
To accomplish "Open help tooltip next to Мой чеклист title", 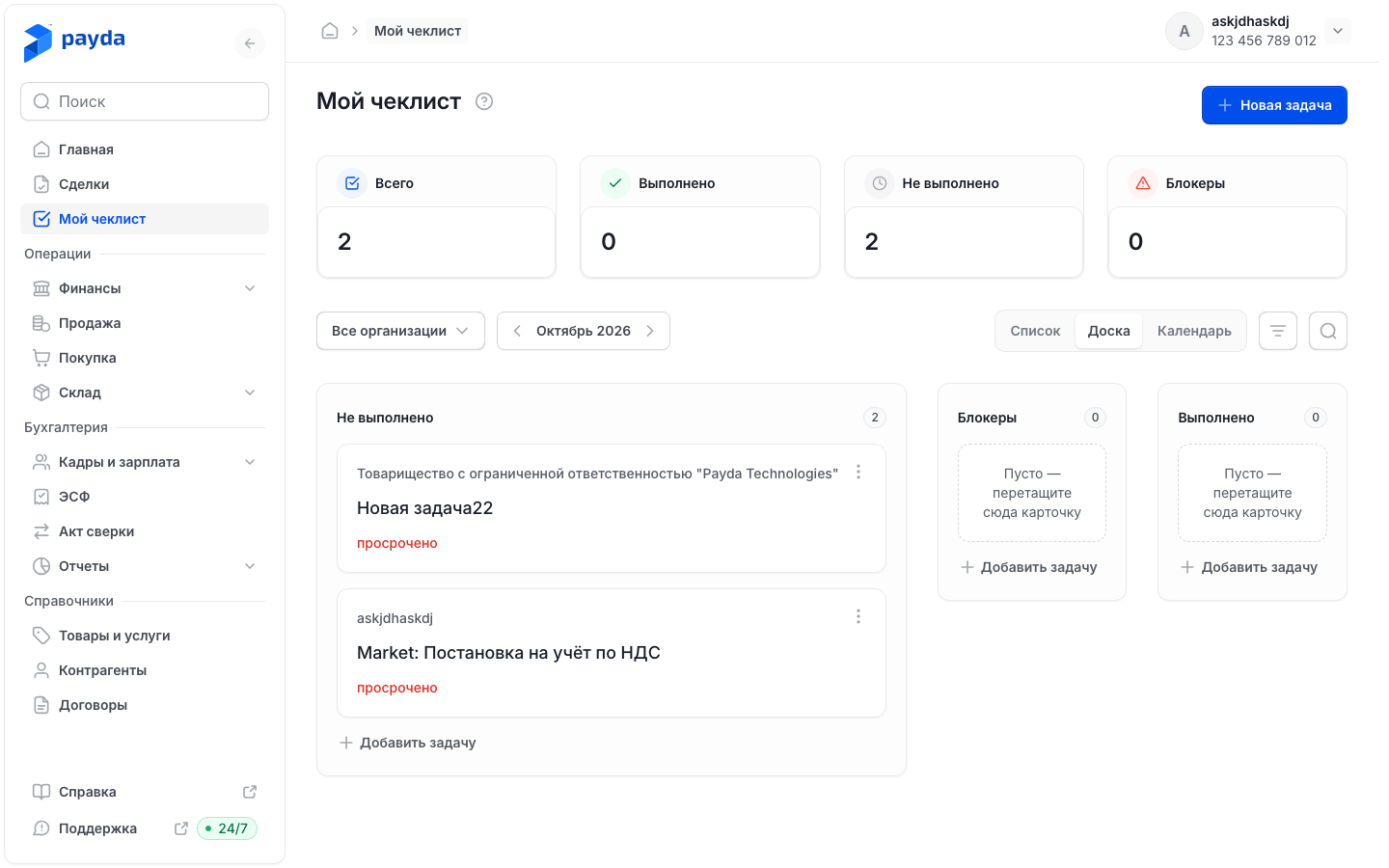I will pyautogui.click(x=484, y=101).
